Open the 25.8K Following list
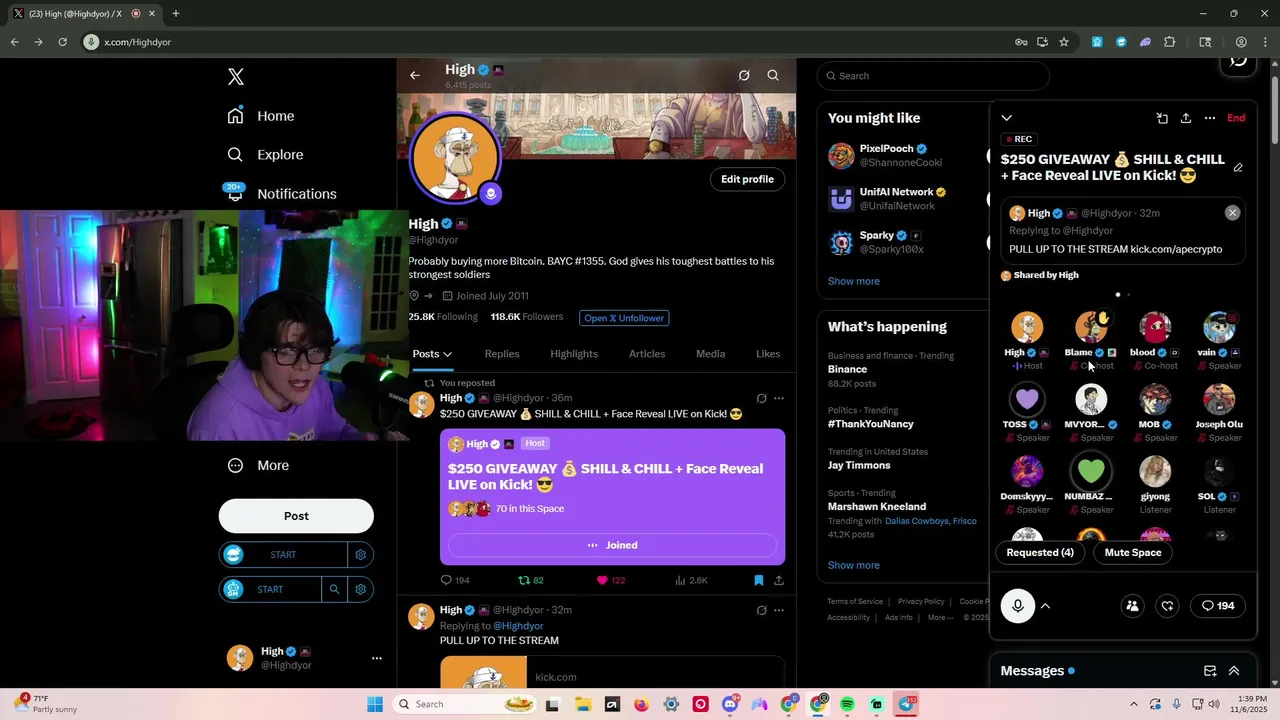The height and width of the screenshot is (720, 1280). click(x=443, y=317)
